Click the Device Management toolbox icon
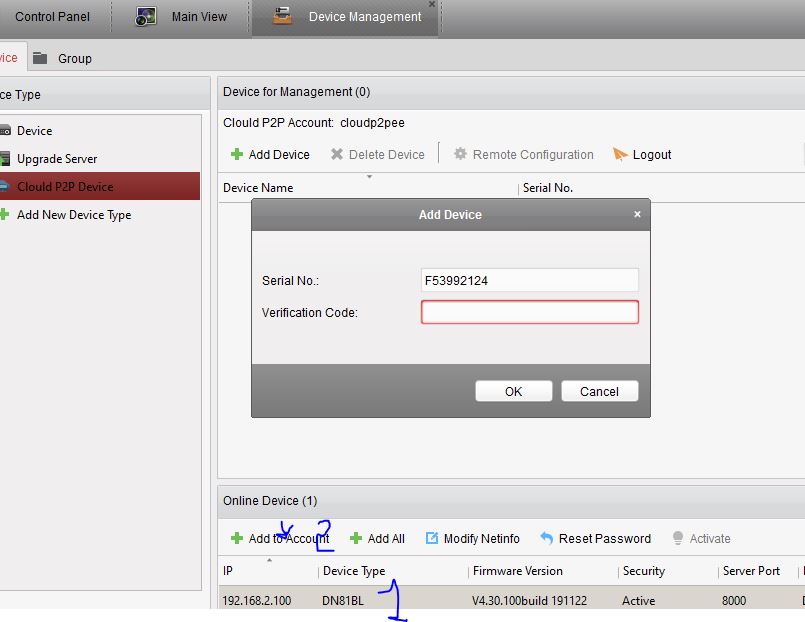The height and width of the screenshot is (622, 805). pos(282,16)
